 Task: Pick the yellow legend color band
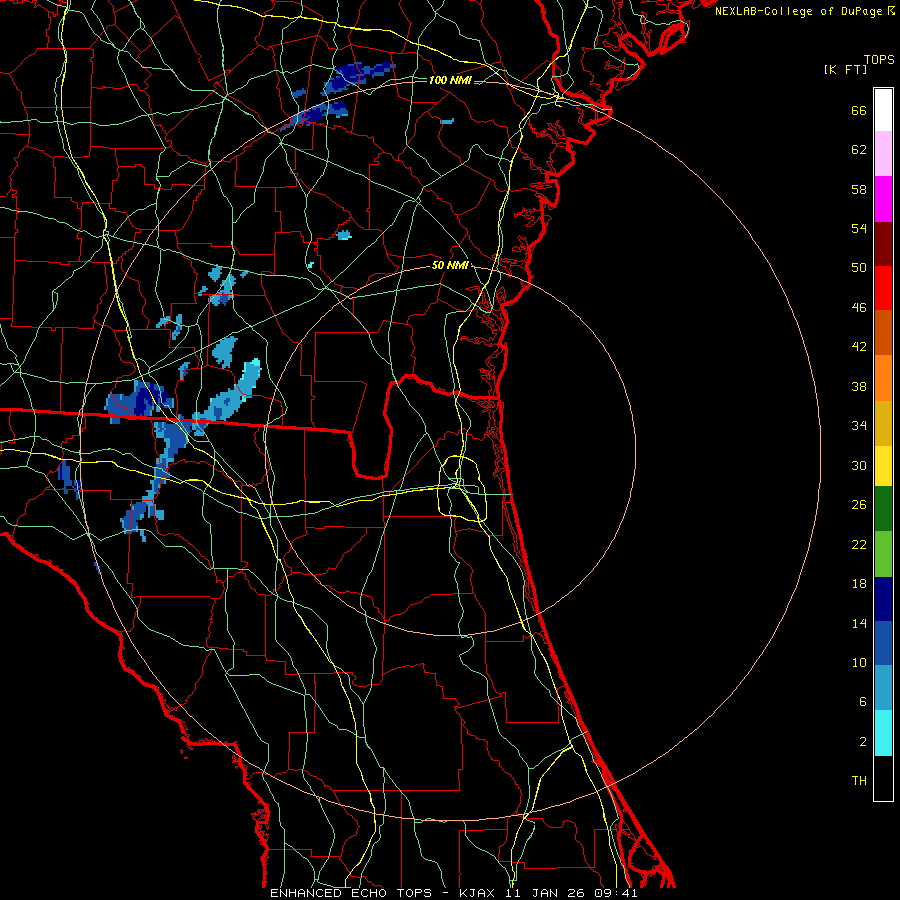click(x=883, y=466)
